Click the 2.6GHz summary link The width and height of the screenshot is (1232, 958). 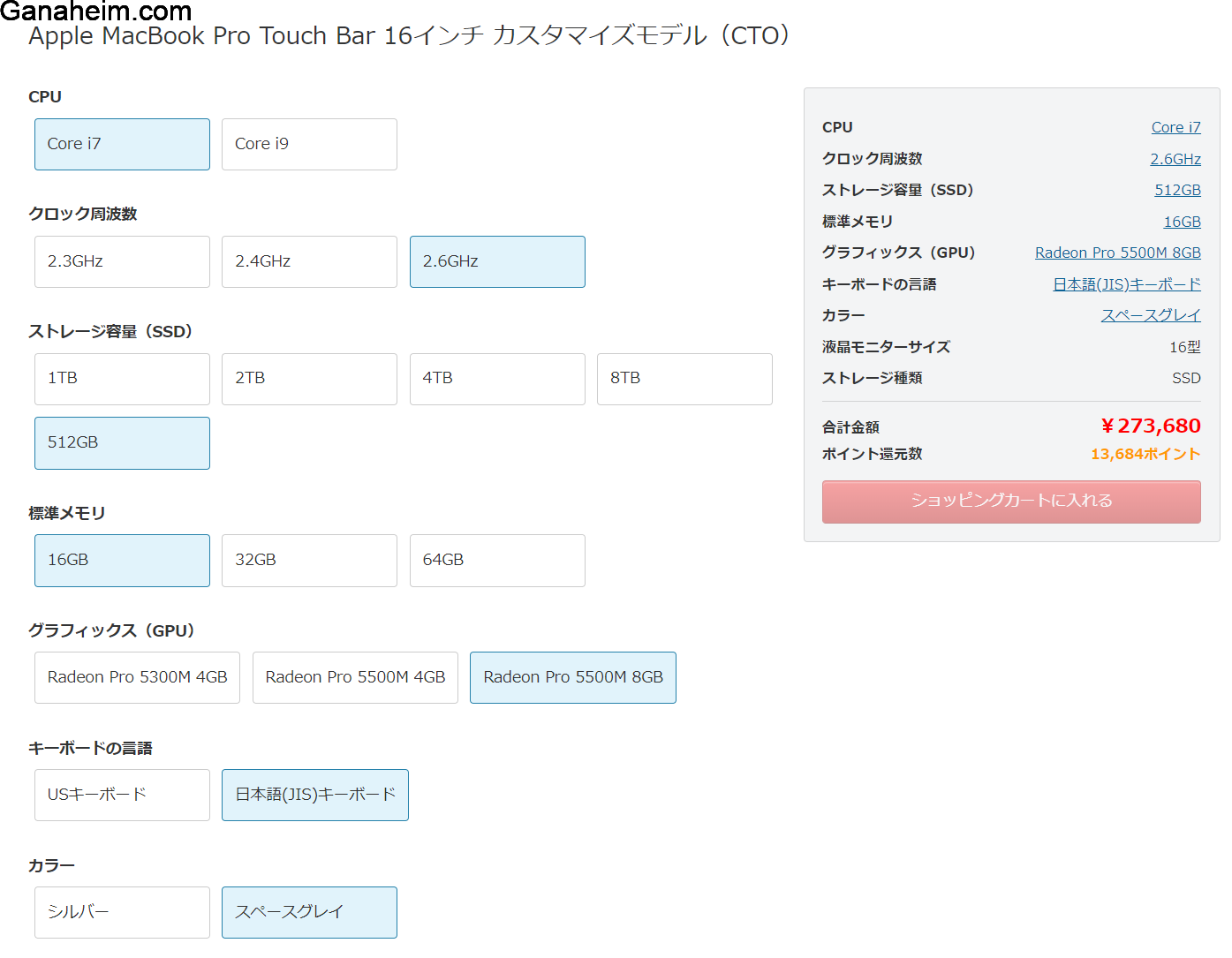click(1175, 160)
